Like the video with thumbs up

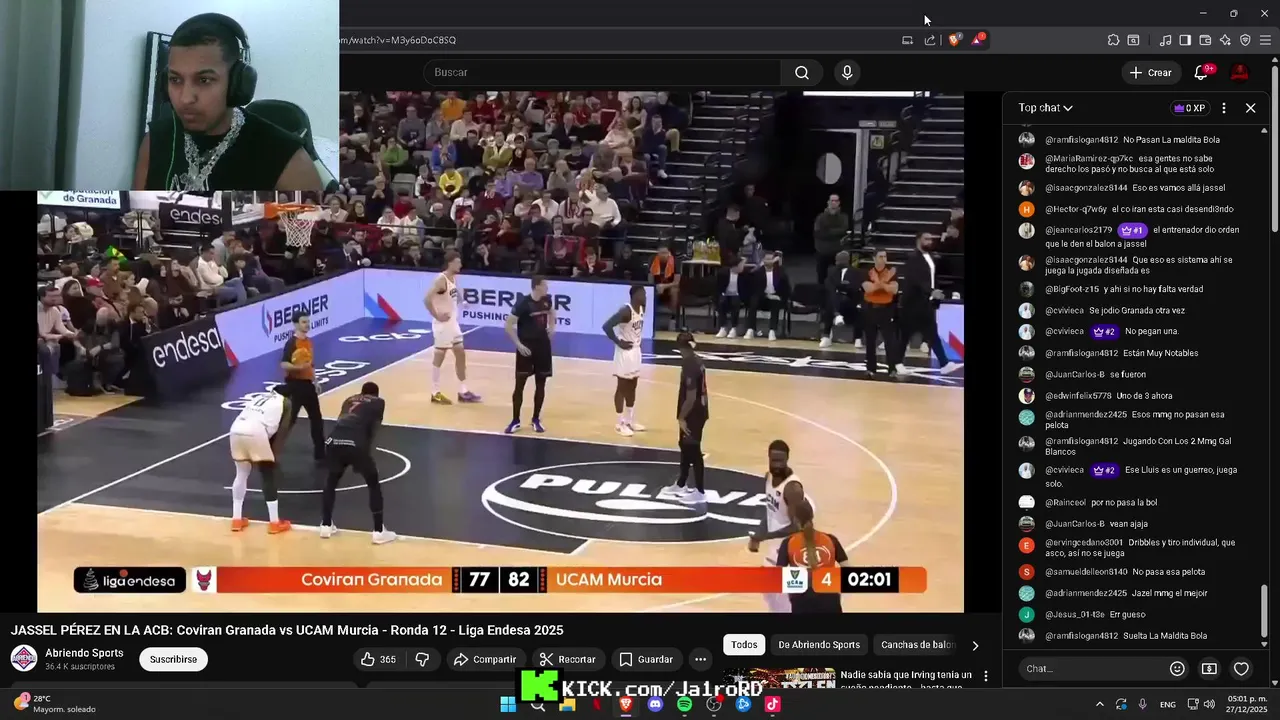[x=379, y=659]
